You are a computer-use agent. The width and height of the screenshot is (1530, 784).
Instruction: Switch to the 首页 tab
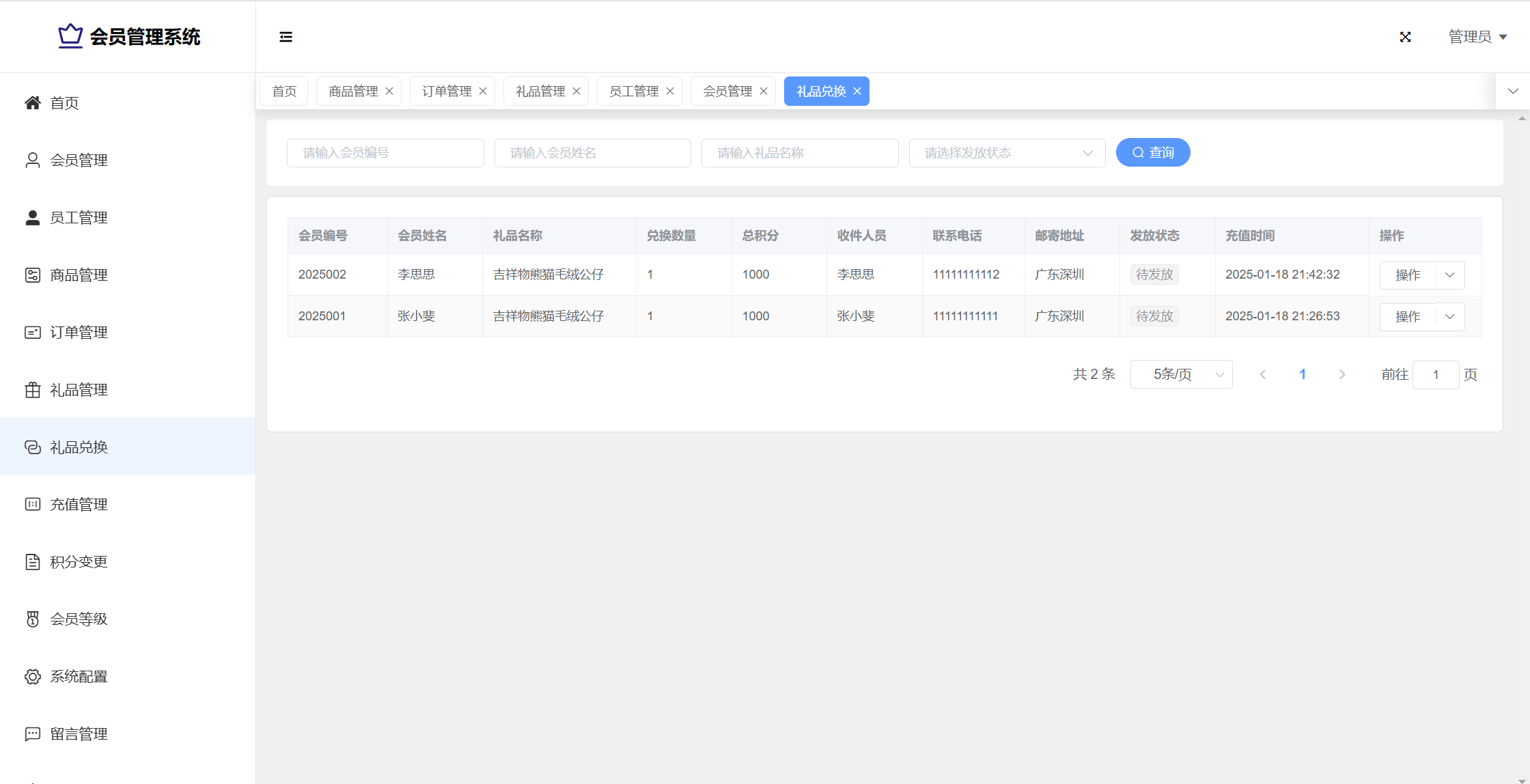click(284, 92)
